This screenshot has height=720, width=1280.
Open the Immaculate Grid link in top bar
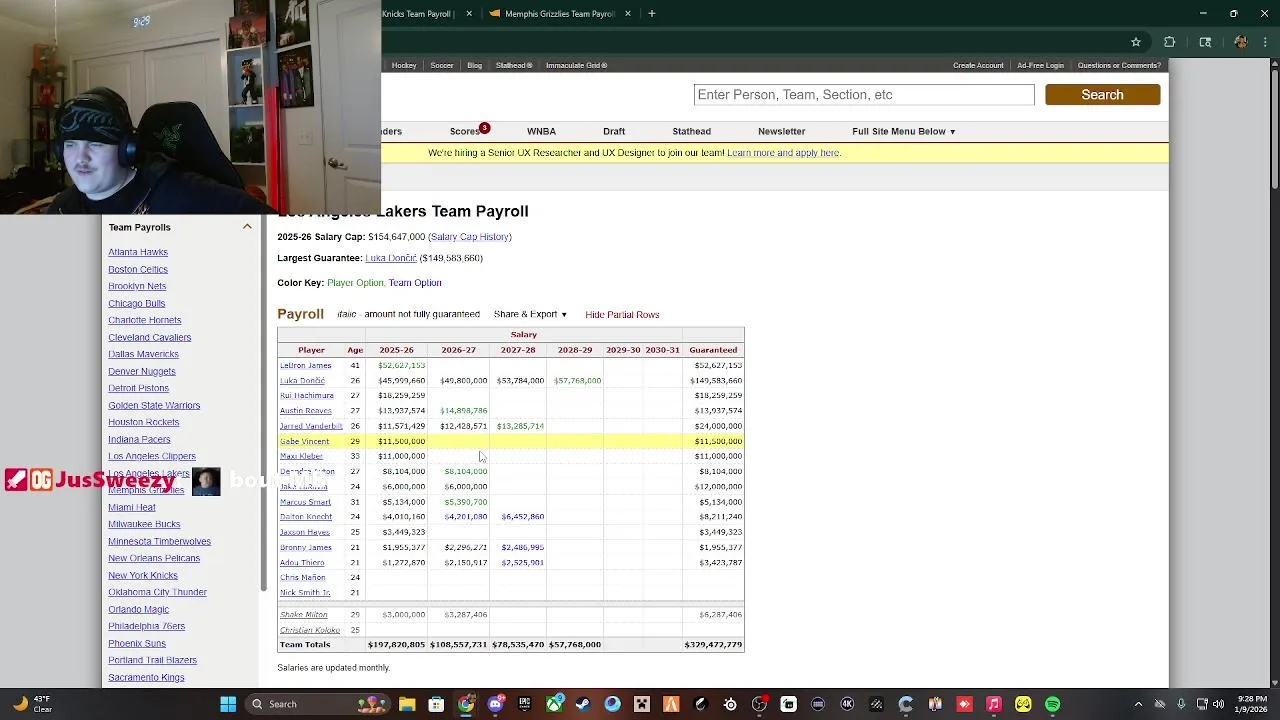576,65
